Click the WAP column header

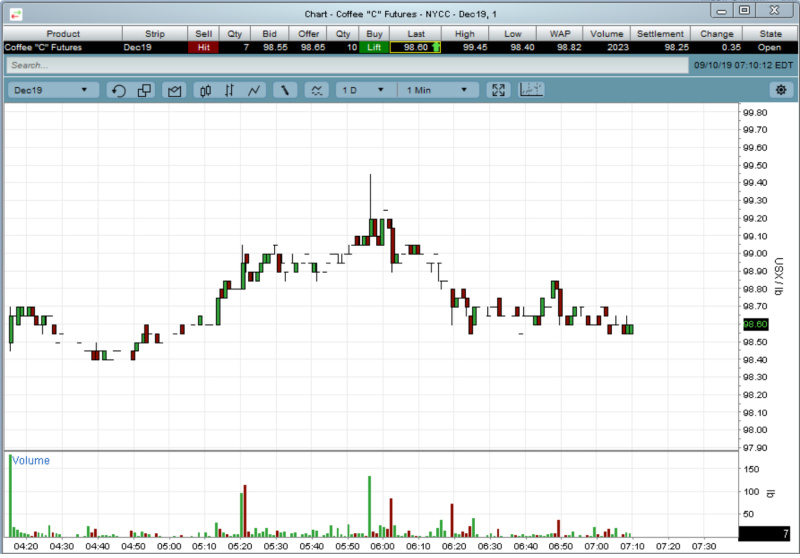559,34
